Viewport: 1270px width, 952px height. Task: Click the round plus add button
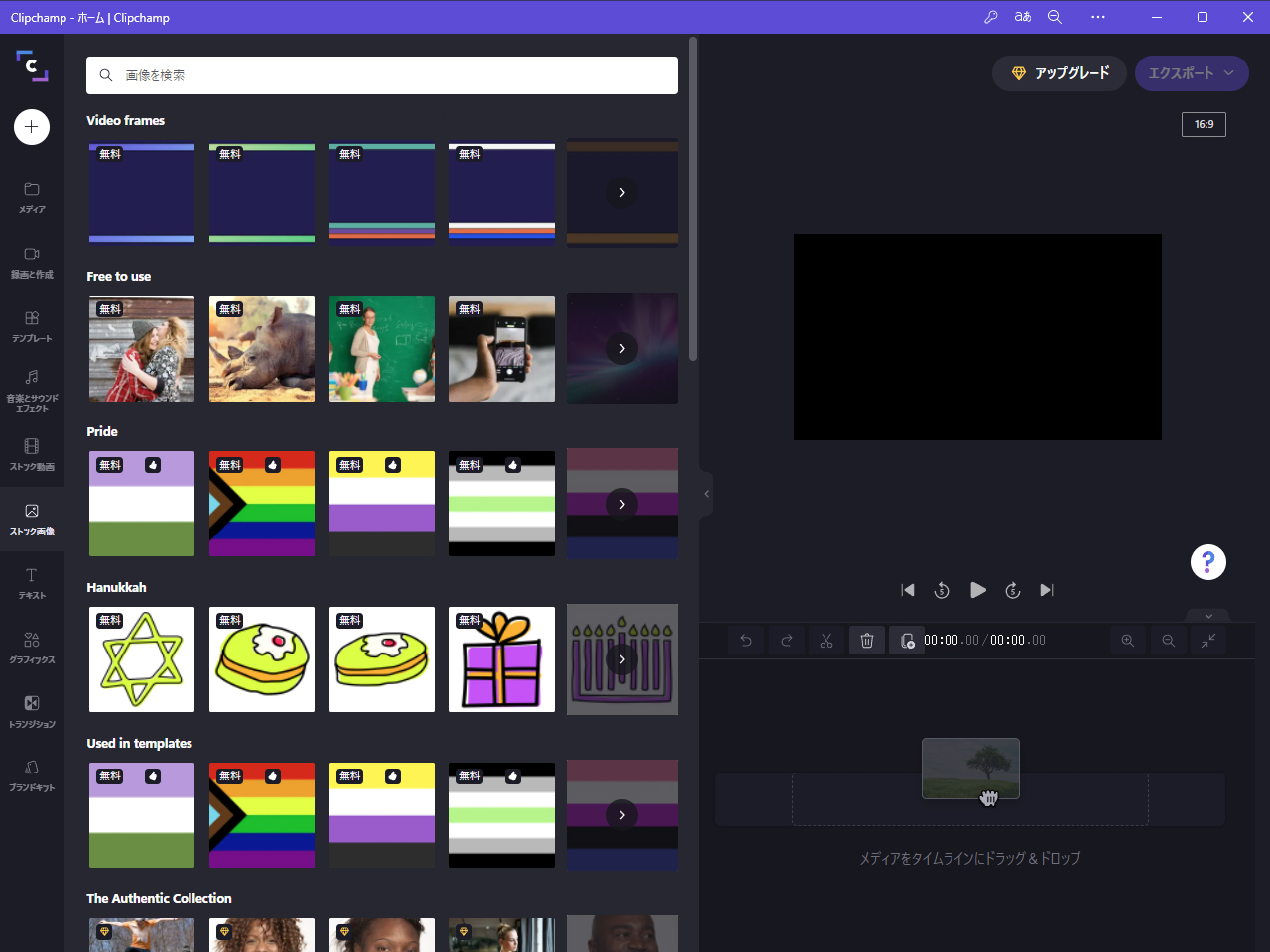tap(32, 127)
